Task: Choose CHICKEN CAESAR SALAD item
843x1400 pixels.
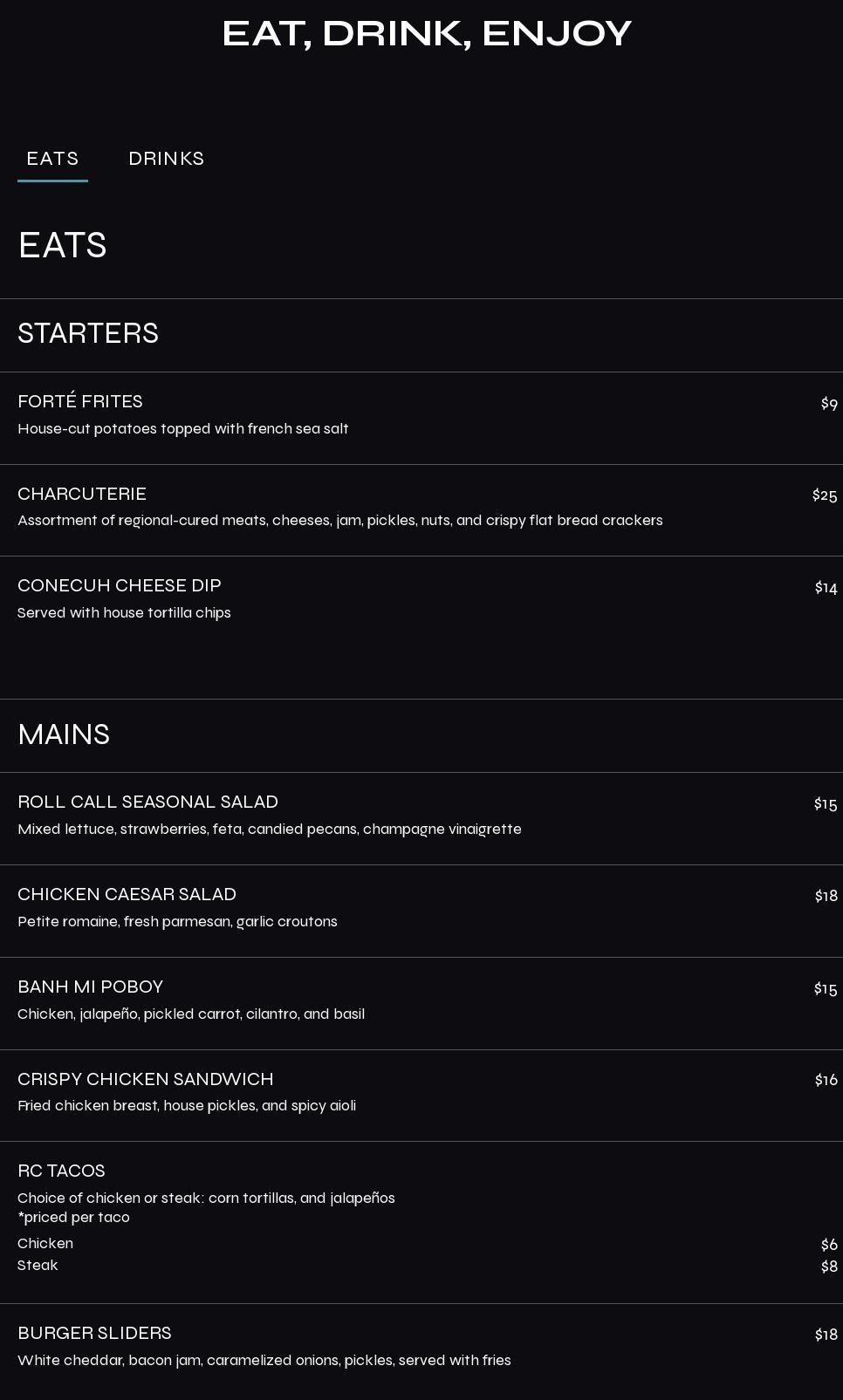Action: pos(127,894)
